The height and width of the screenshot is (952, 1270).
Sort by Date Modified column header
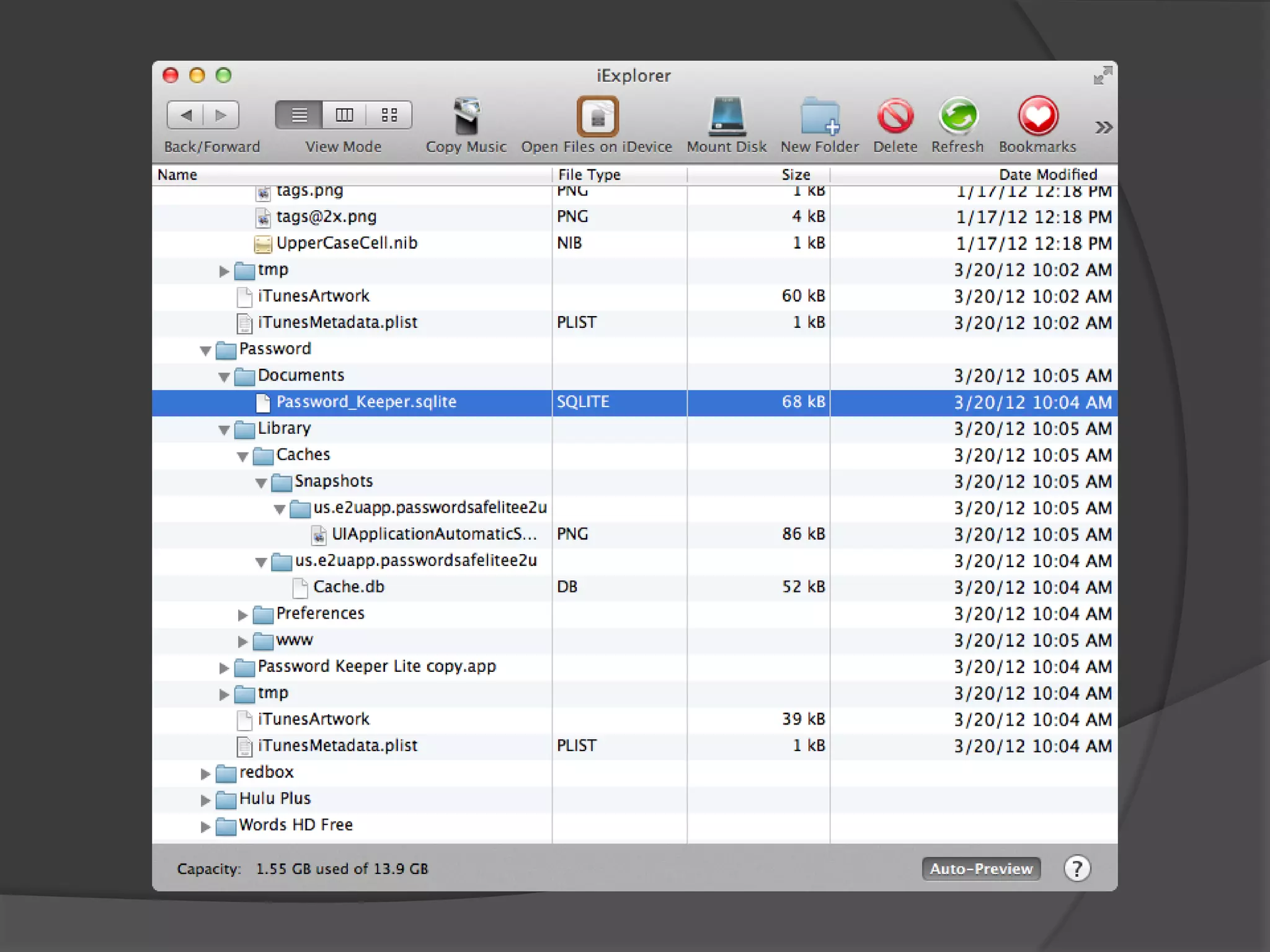[x=1047, y=175]
